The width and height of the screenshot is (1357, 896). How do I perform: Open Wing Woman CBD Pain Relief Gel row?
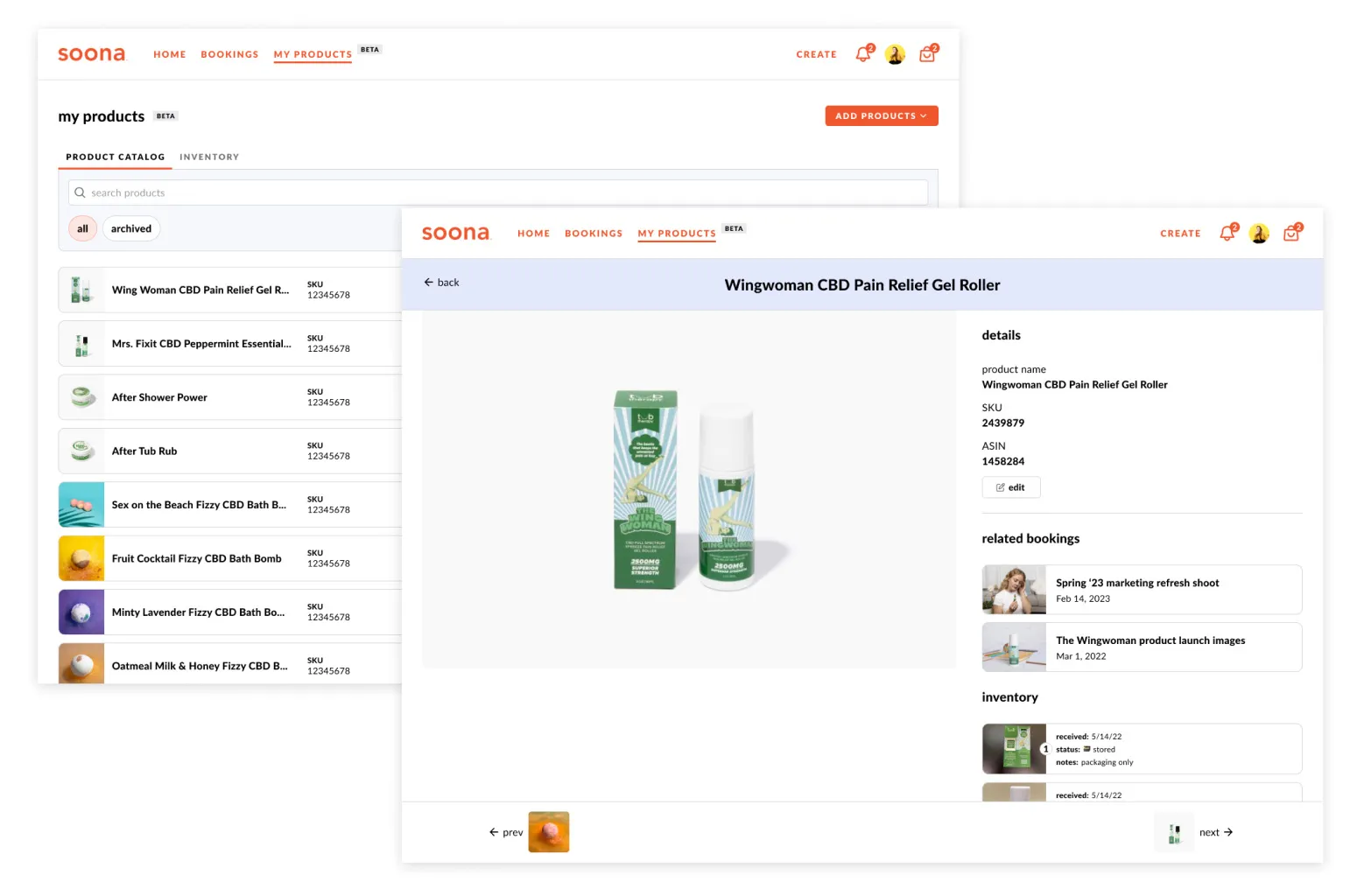point(230,290)
